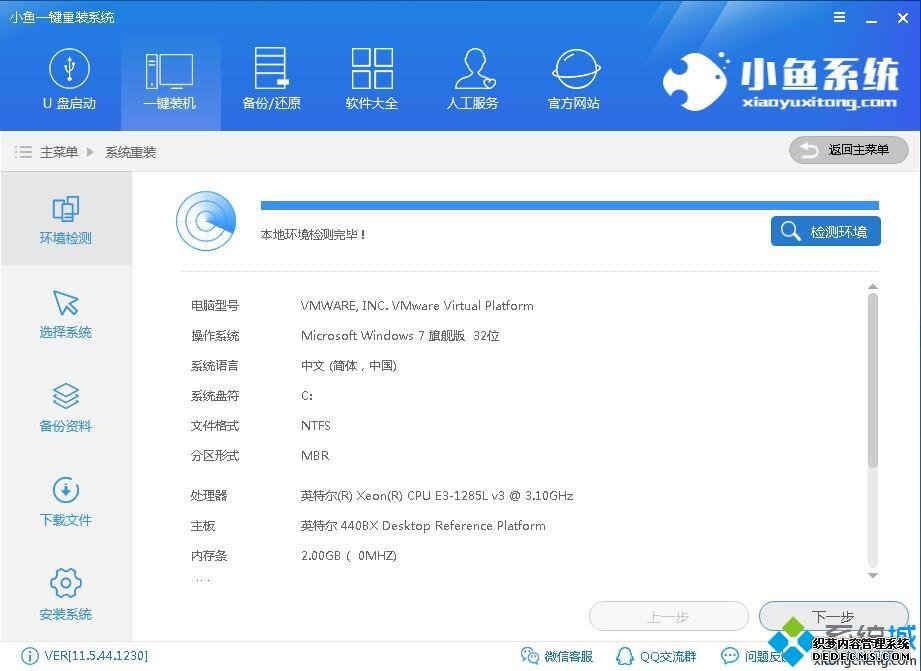Open the 软件大全 software collection

click(372, 79)
